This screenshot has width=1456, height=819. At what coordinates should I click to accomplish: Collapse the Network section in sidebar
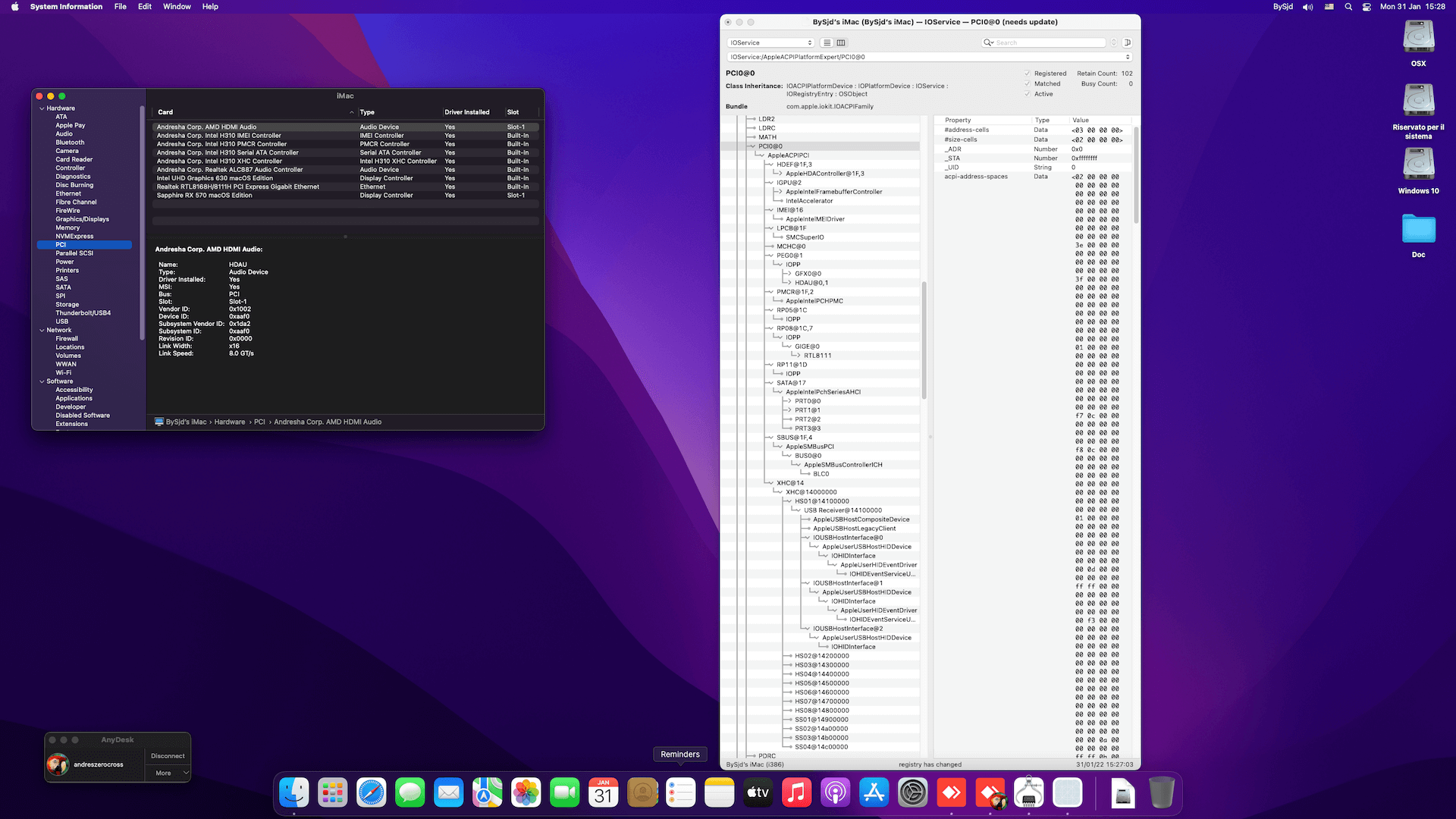42,331
